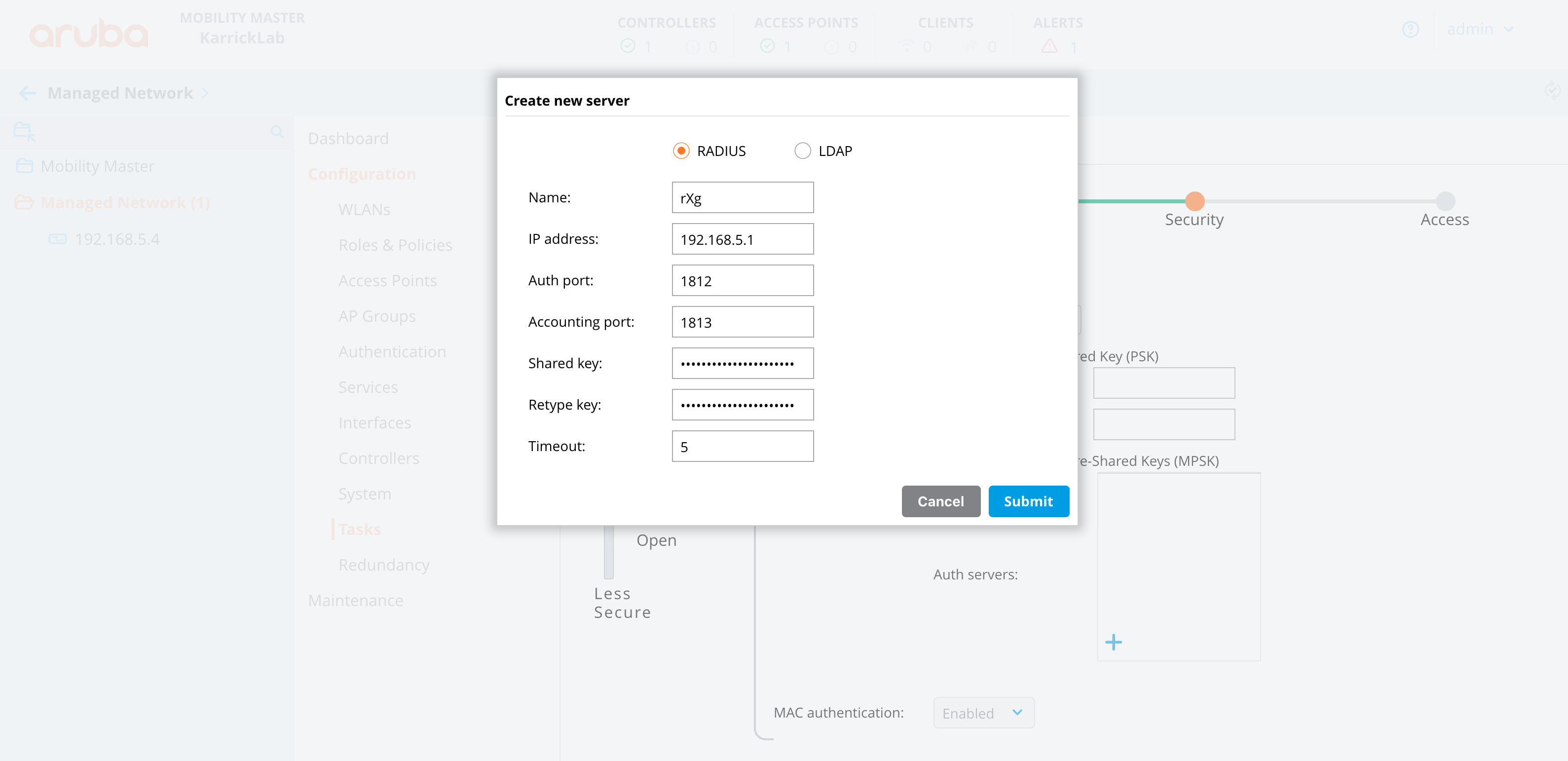Open the Authentication menu item
This screenshot has height=761, width=1568.
pos(392,351)
